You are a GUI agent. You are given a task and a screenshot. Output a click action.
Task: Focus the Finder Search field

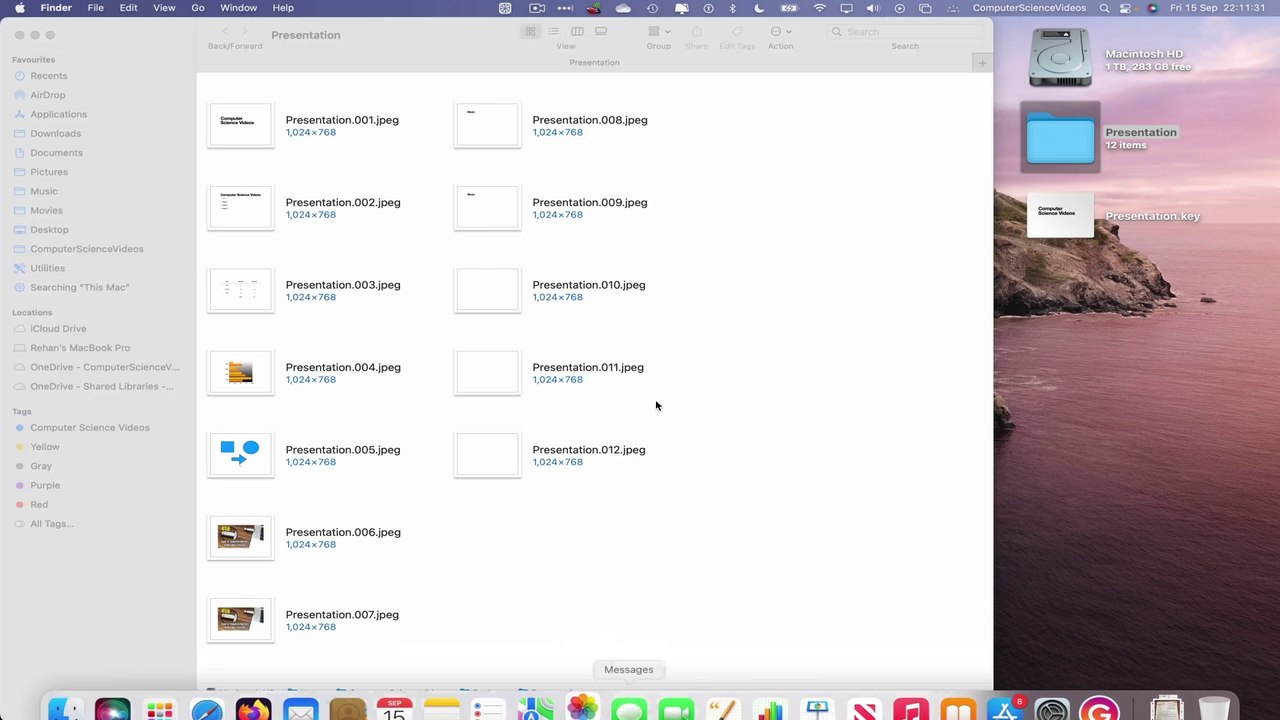[905, 32]
